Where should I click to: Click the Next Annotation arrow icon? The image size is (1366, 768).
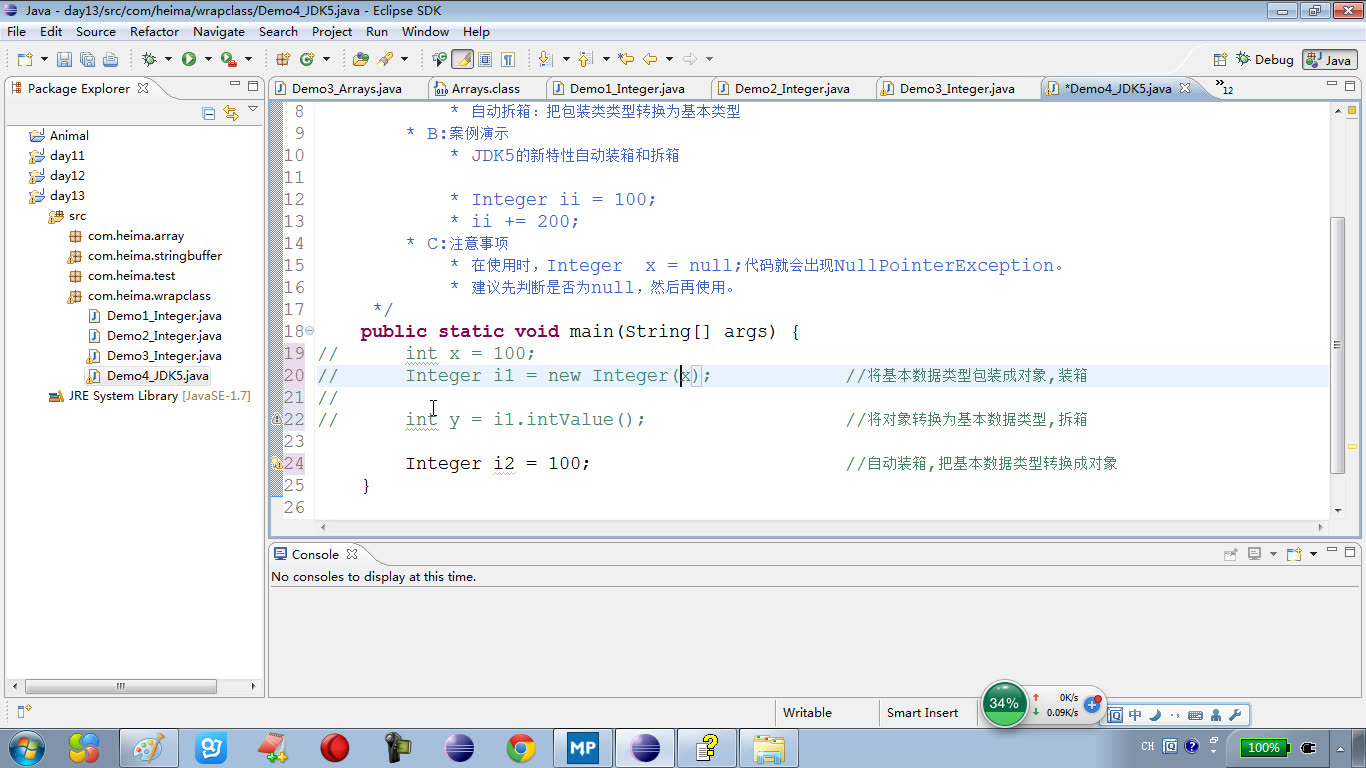click(545, 60)
